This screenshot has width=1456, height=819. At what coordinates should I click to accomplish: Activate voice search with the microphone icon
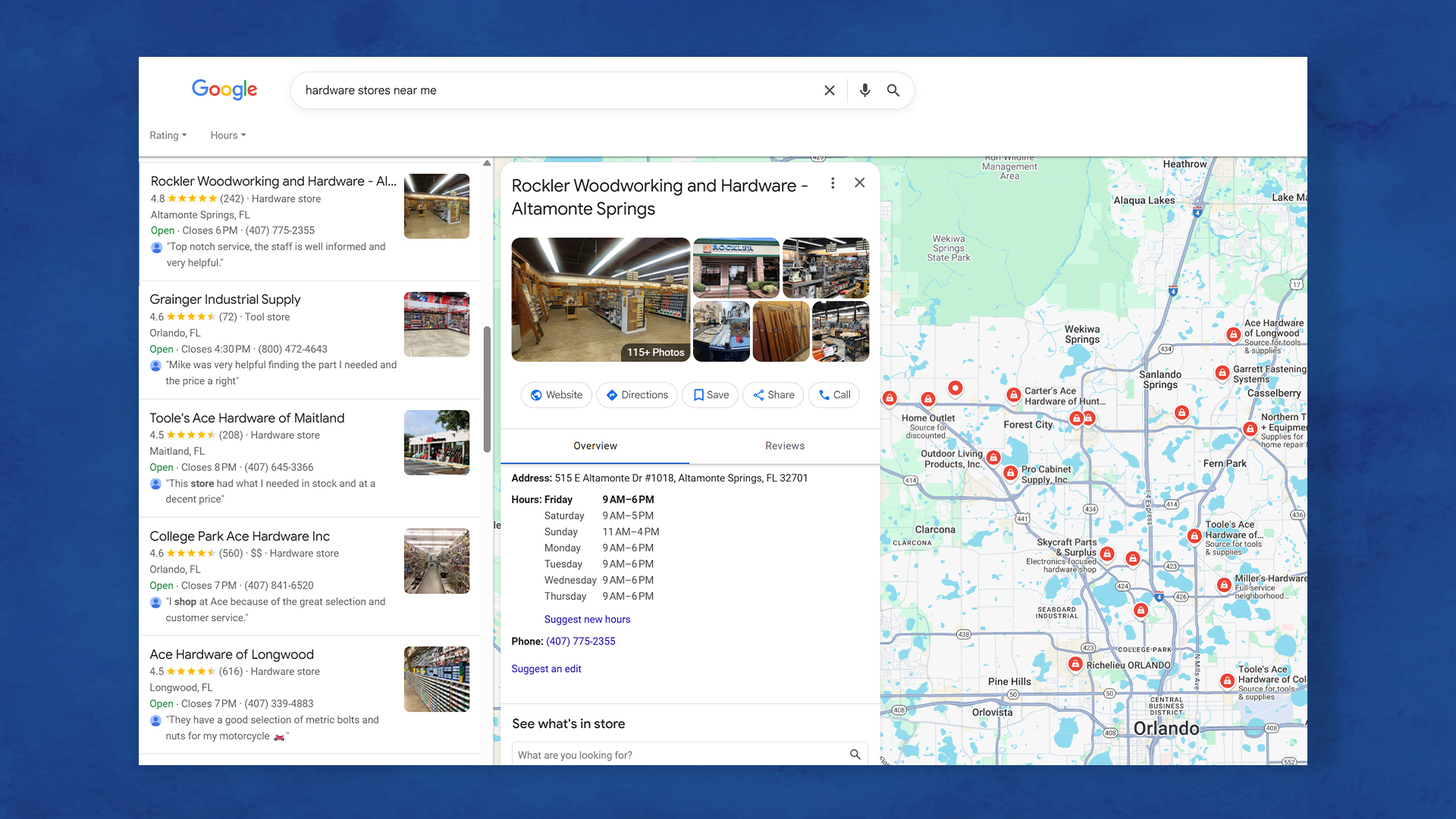[x=864, y=90]
